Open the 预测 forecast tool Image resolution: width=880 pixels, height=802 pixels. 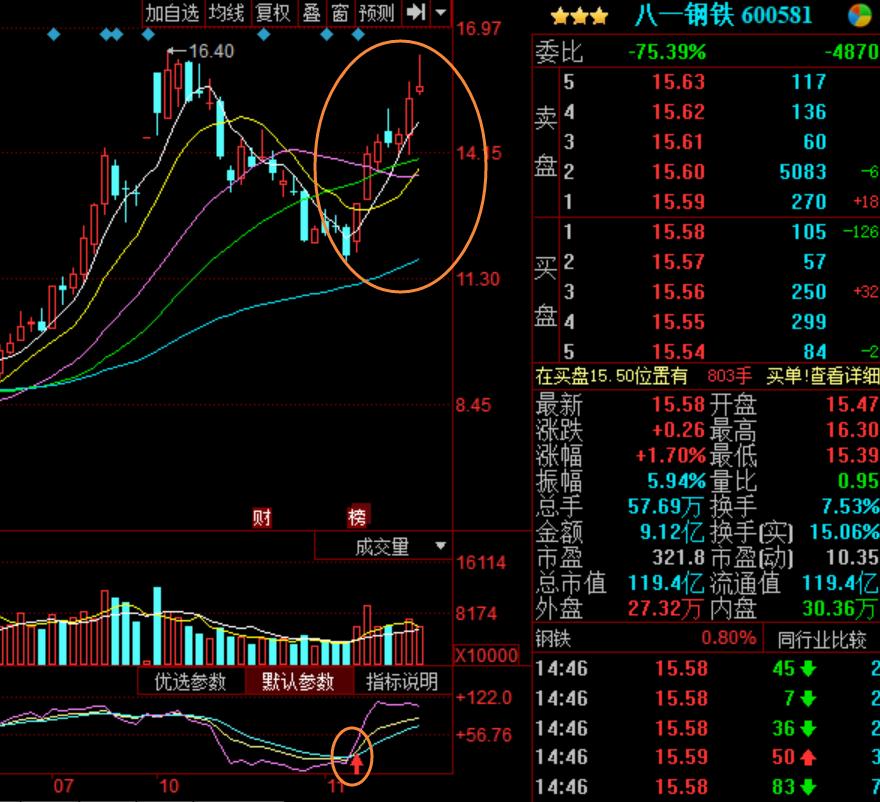coord(377,12)
